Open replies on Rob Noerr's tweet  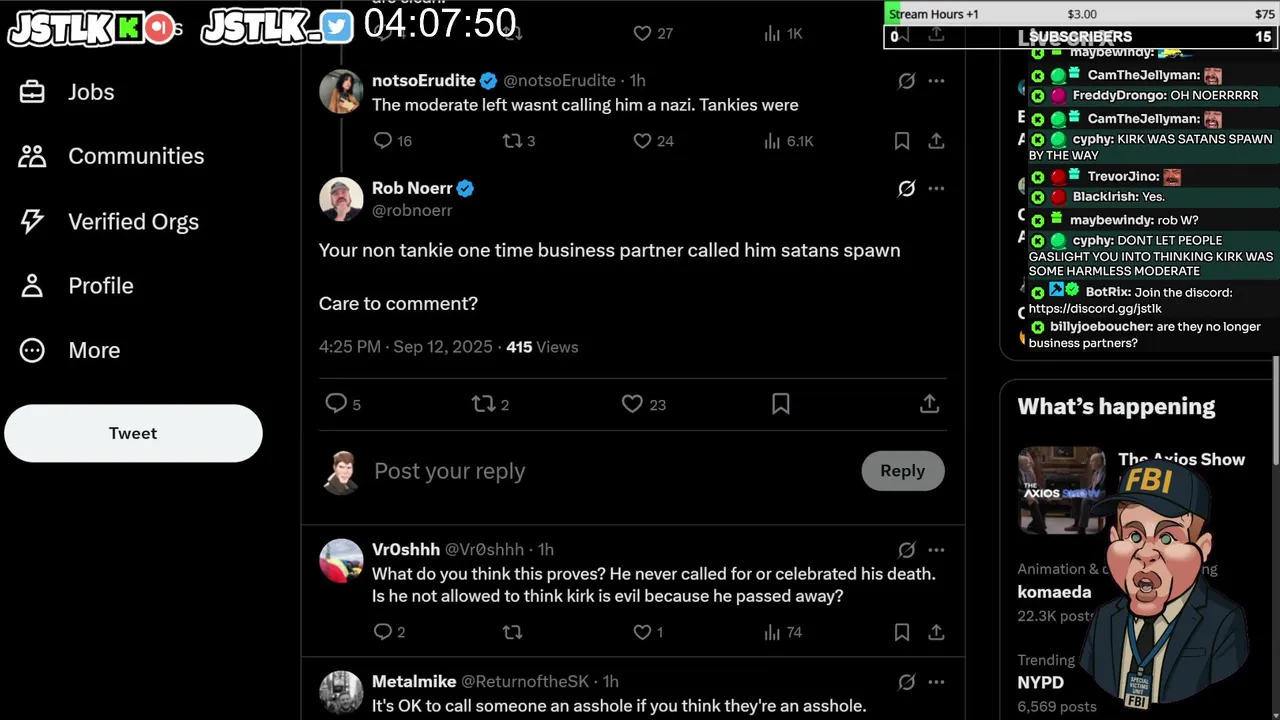343,404
